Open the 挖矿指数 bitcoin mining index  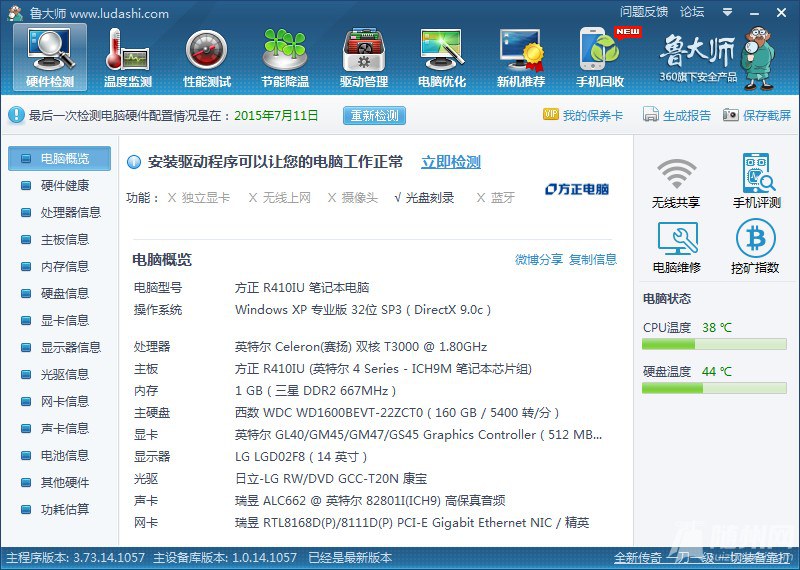coord(755,247)
